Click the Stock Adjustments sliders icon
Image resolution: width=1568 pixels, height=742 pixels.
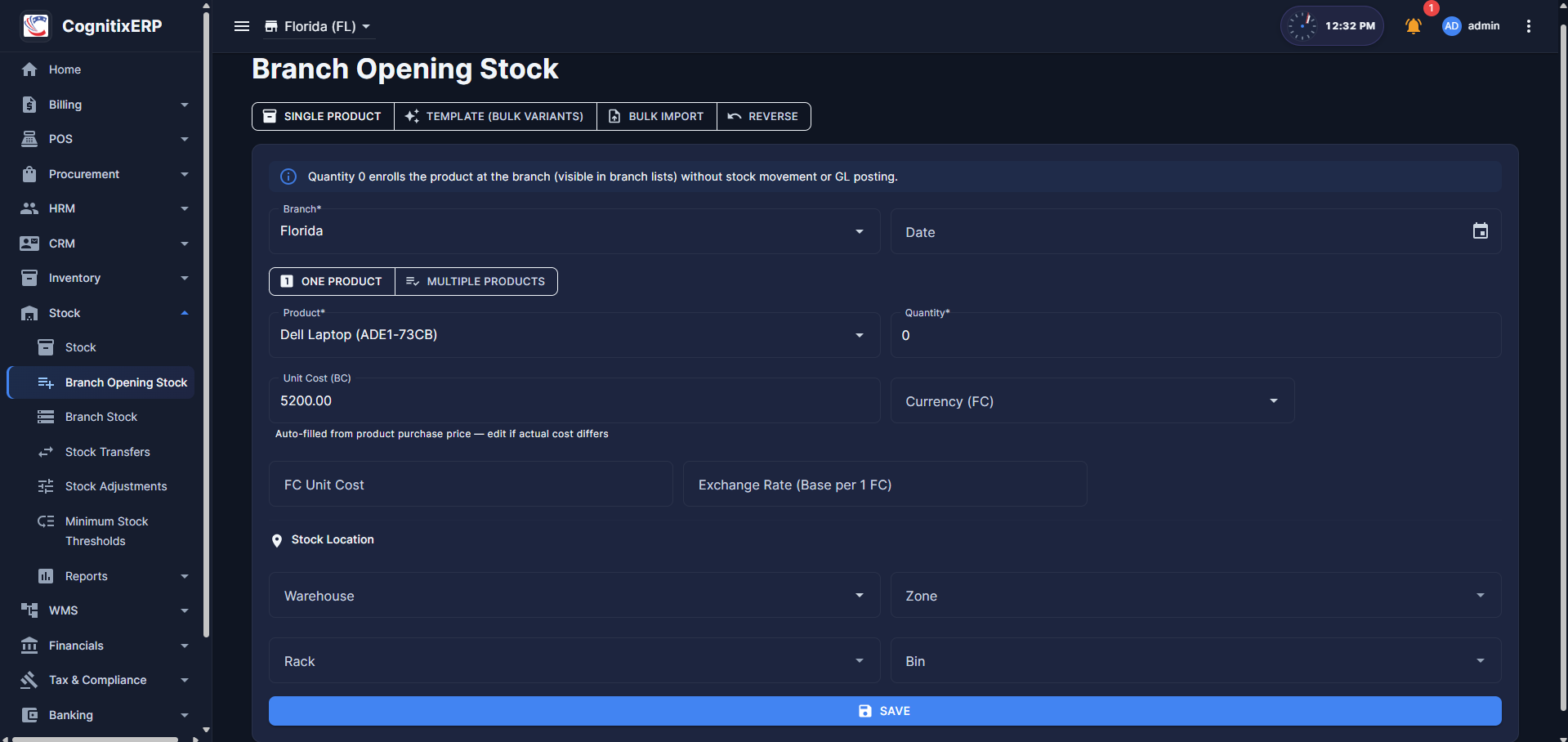46,486
